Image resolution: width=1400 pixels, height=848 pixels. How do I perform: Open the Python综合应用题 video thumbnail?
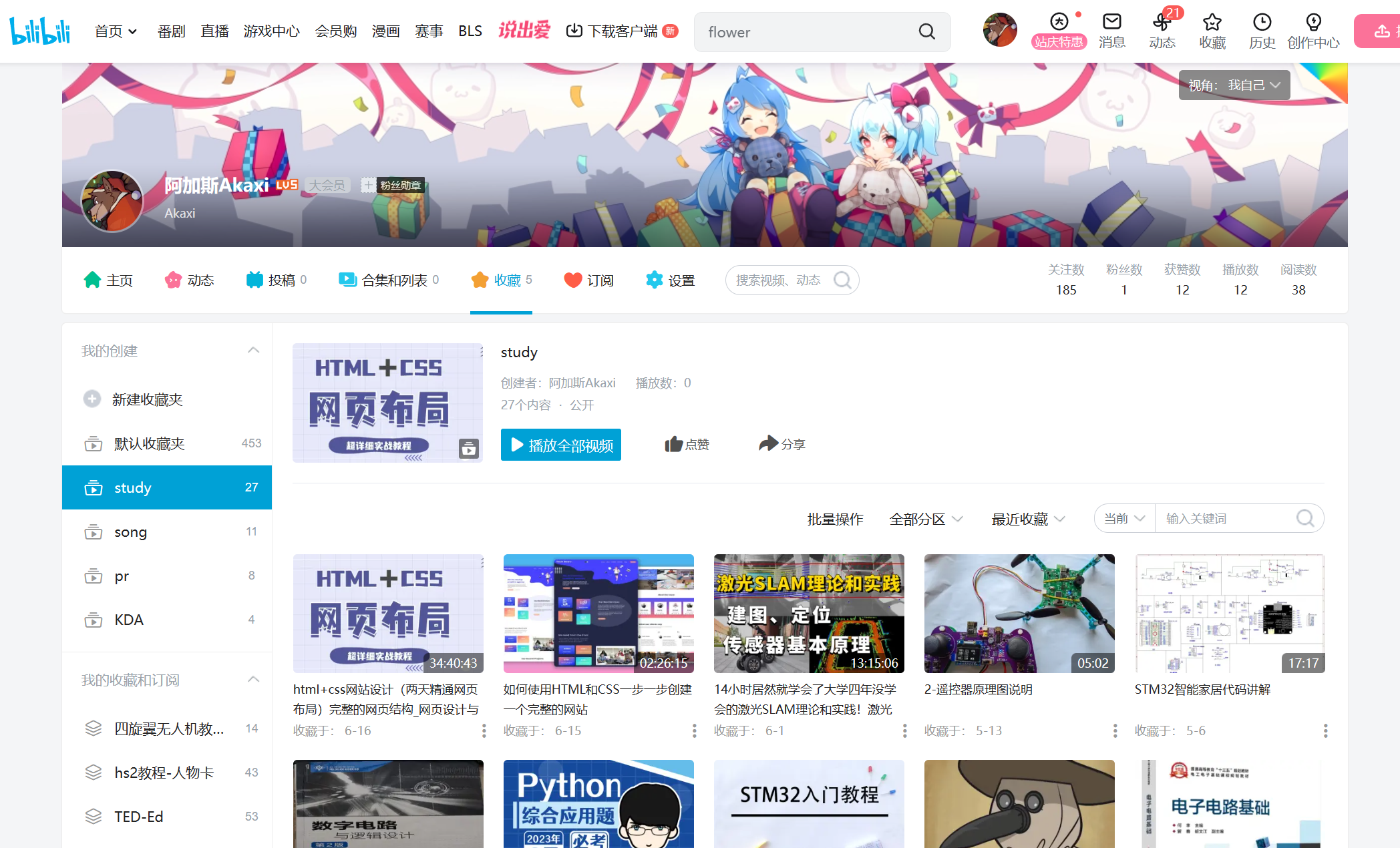tap(598, 804)
